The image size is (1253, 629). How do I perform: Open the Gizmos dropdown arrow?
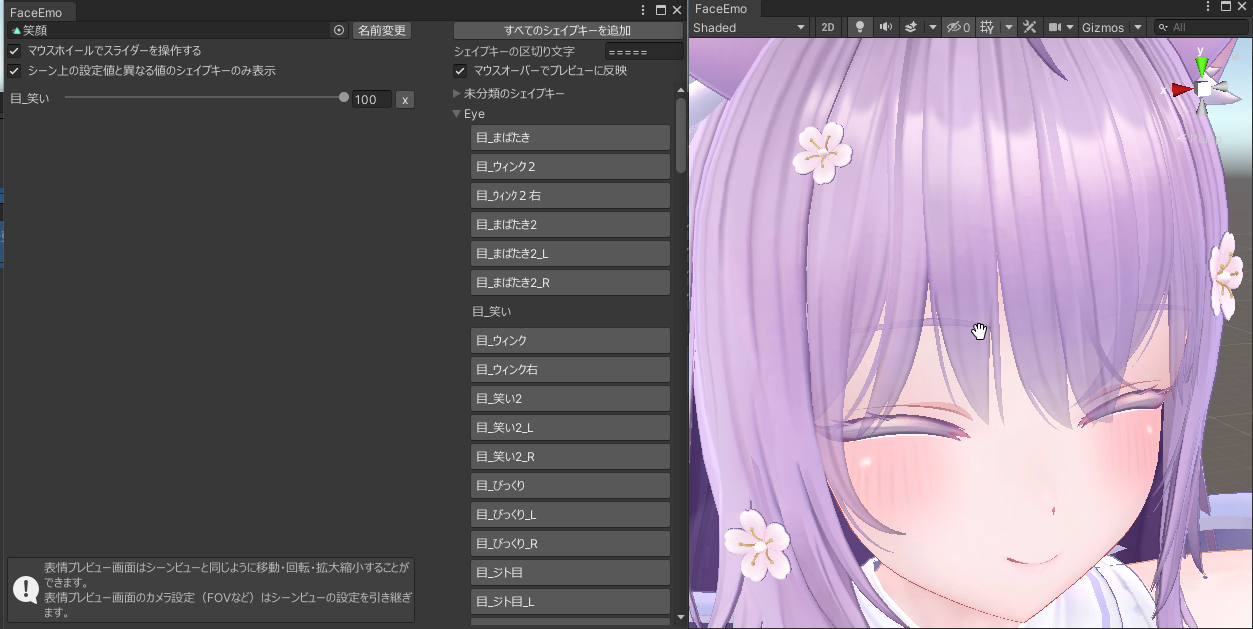(1138, 28)
